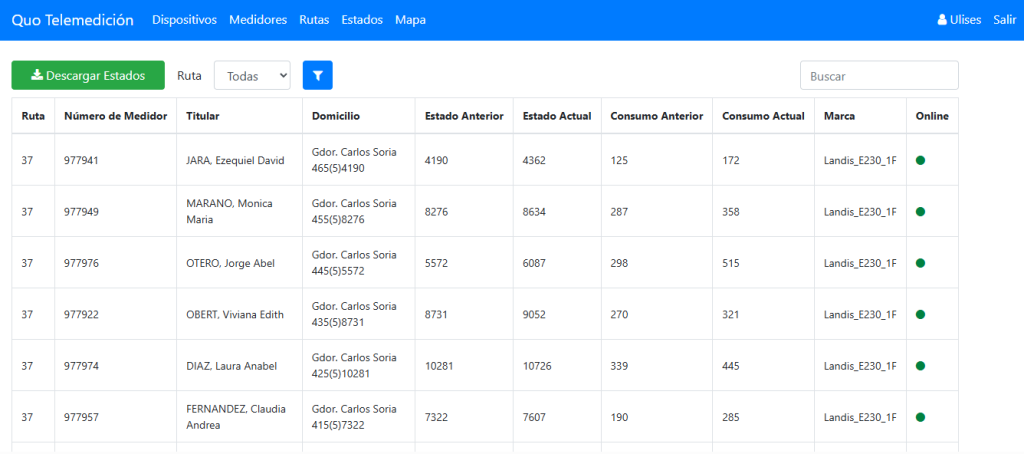This screenshot has width=1024, height=454.
Task: Click Estado Actual value 10726
Action: pyautogui.click(x=537, y=366)
